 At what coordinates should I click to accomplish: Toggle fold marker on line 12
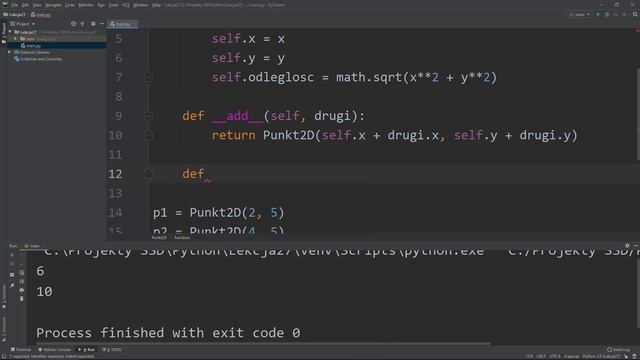(149, 174)
